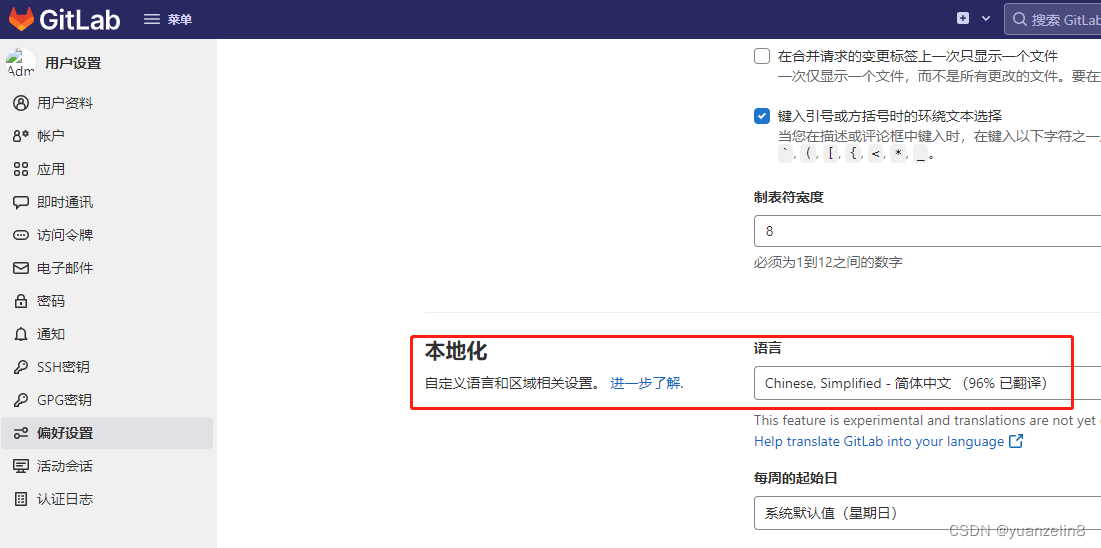This screenshot has width=1101, height=548.
Task: Click the 访问令牌 token icon
Action: (x=21, y=235)
